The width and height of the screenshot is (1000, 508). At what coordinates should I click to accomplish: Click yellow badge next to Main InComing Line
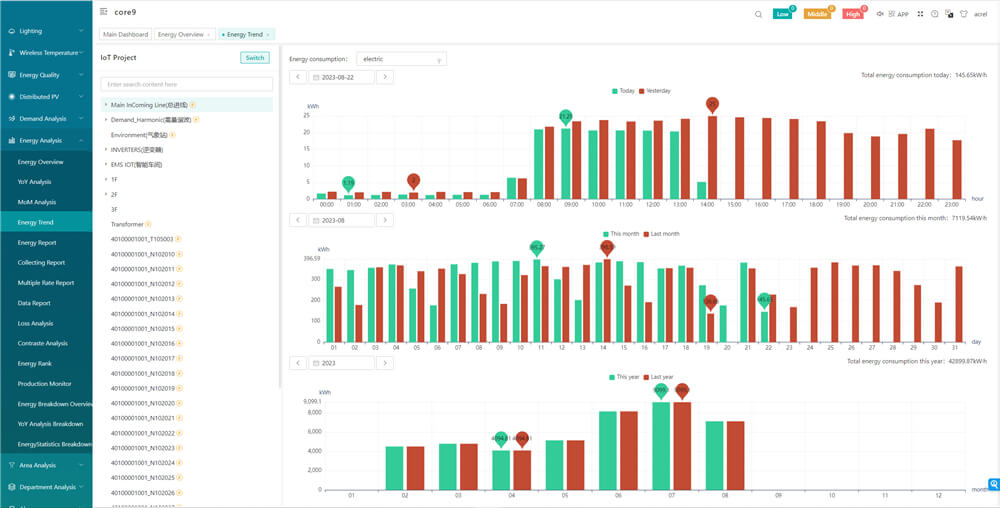point(193,105)
